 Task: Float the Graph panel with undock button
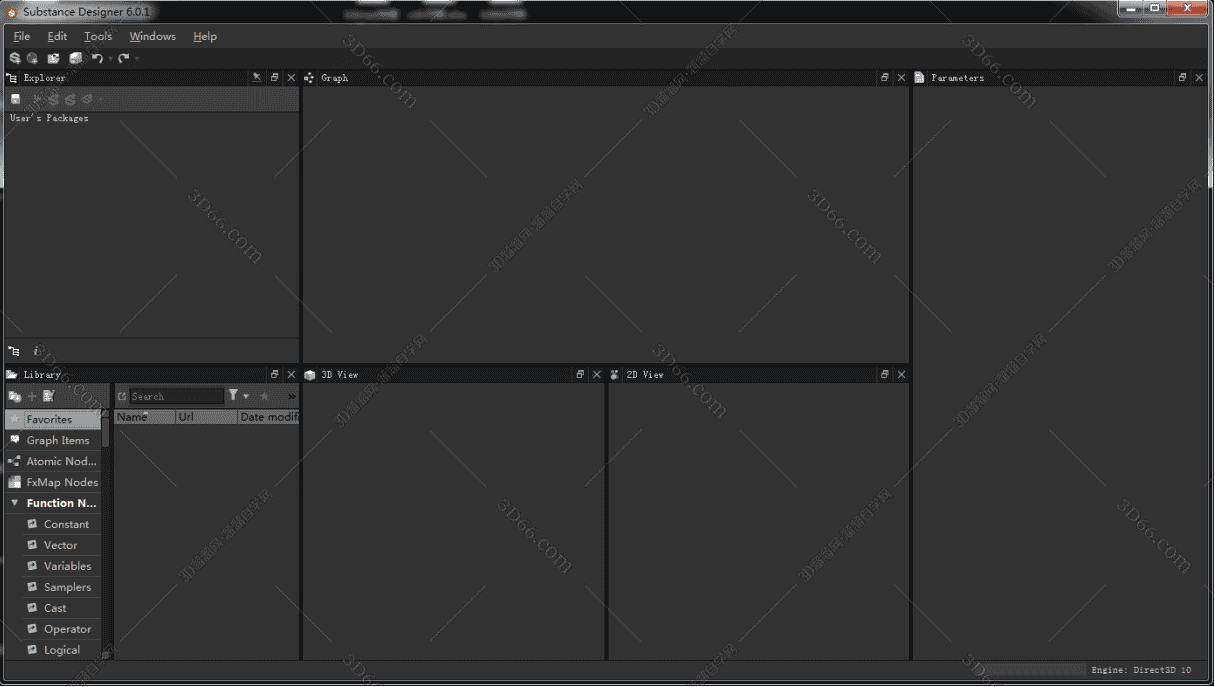(884, 77)
